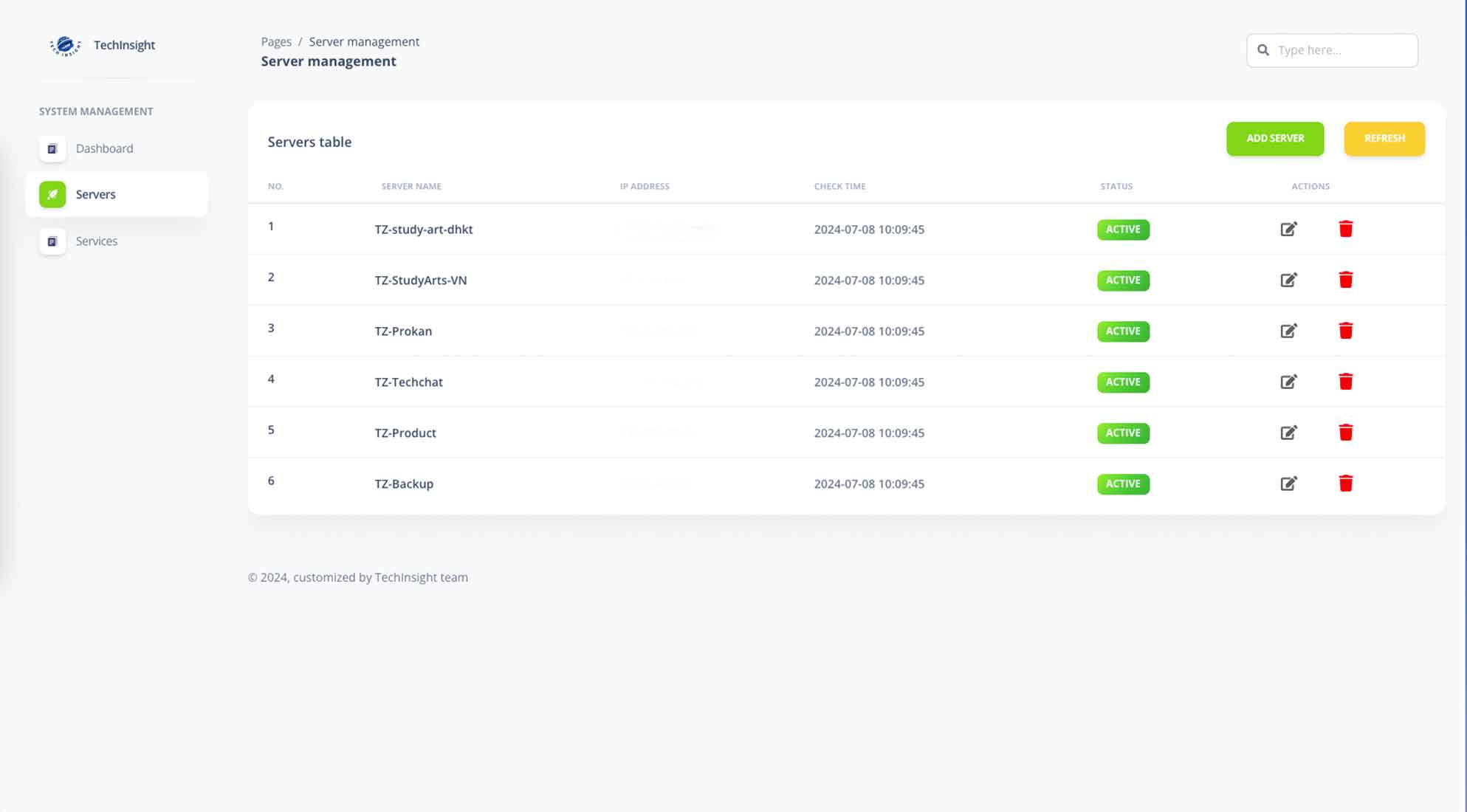Click check time of TZ-Backup row
This screenshot has height=812, width=1467.
tap(869, 484)
